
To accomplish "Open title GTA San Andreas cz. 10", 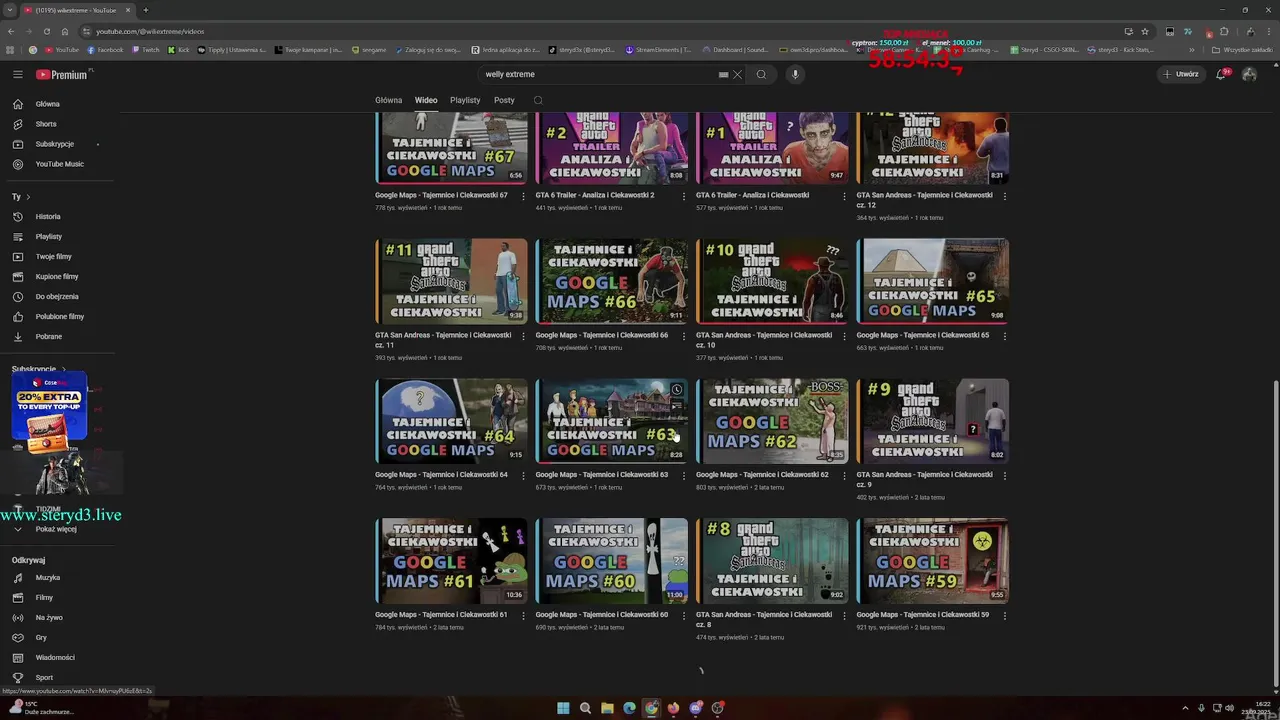I will [764, 340].
